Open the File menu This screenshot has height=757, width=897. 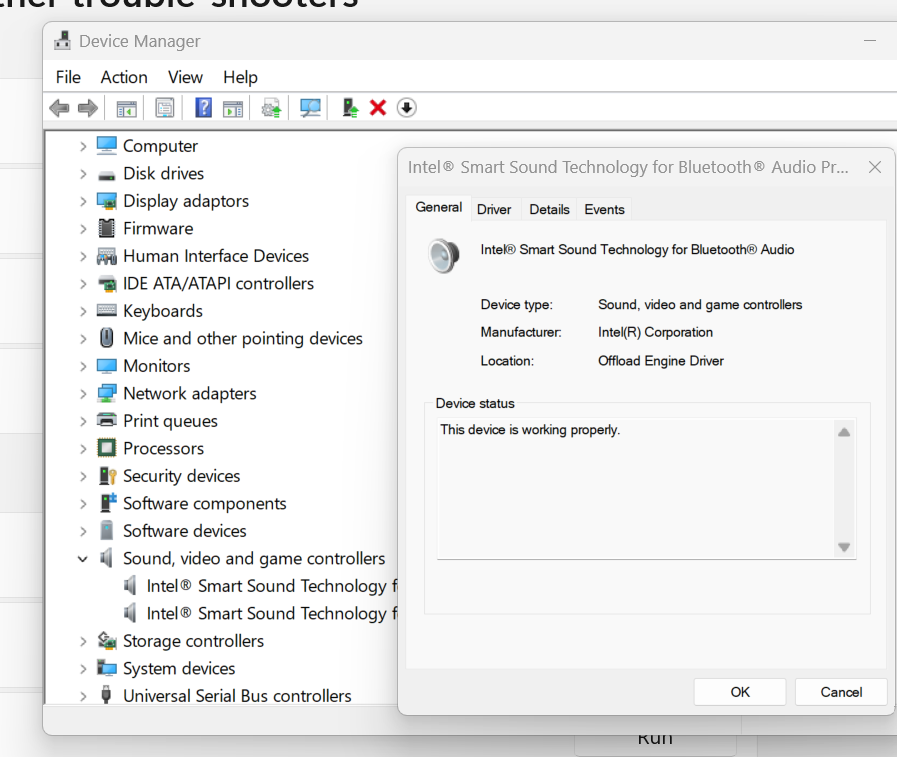[68, 77]
